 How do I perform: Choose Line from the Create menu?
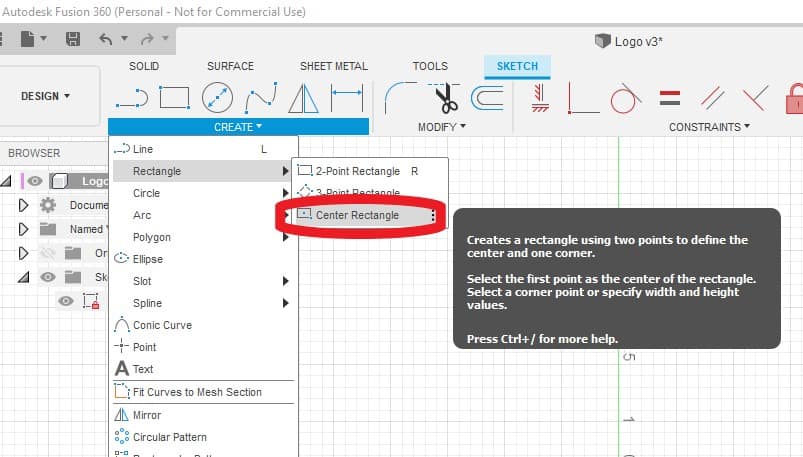(x=204, y=149)
